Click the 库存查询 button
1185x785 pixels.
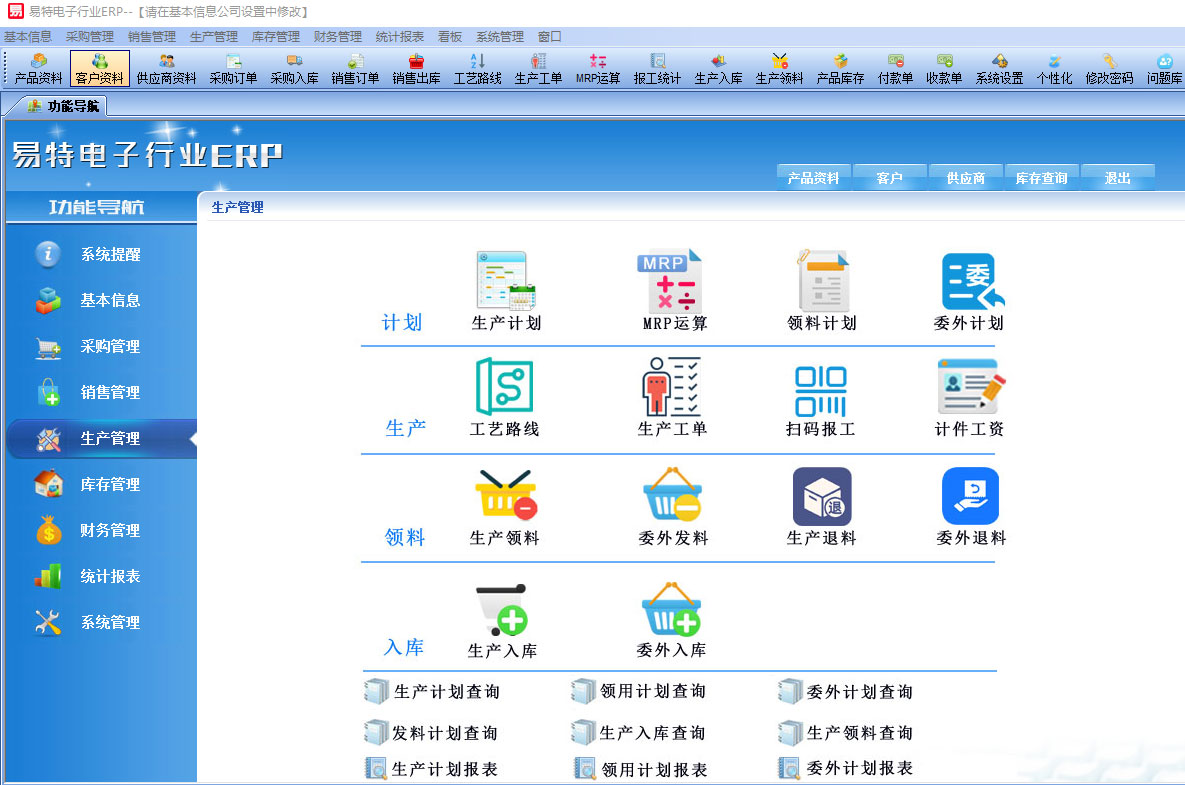[1041, 178]
